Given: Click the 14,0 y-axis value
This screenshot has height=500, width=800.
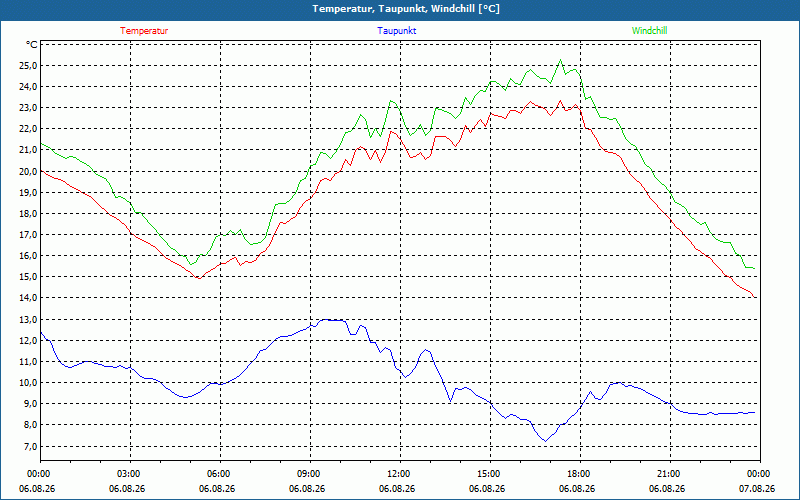Looking at the screenshot, I should pos(29,298).
